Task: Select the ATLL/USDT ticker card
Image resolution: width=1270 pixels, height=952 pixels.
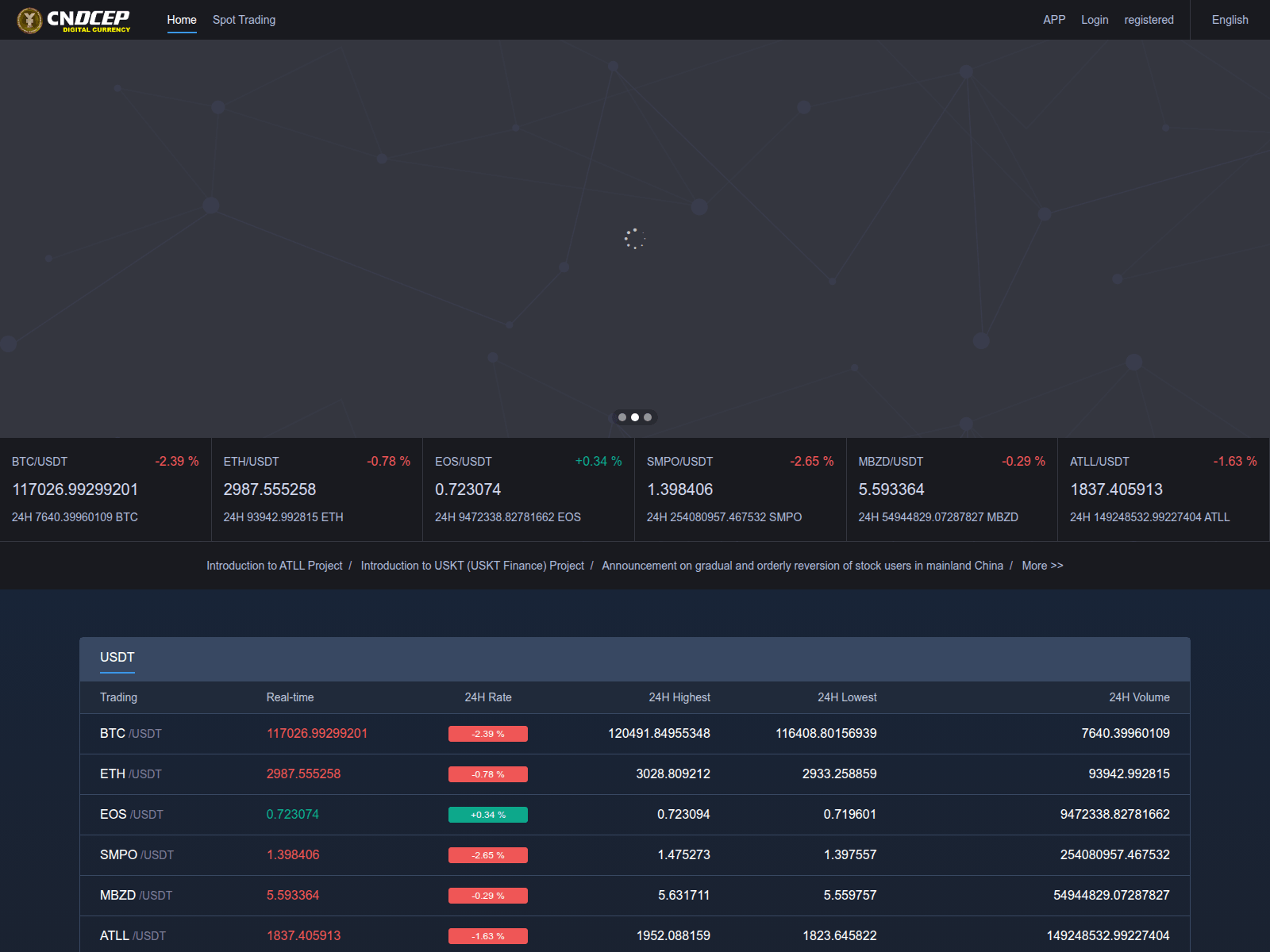Action: (1164, 489)
